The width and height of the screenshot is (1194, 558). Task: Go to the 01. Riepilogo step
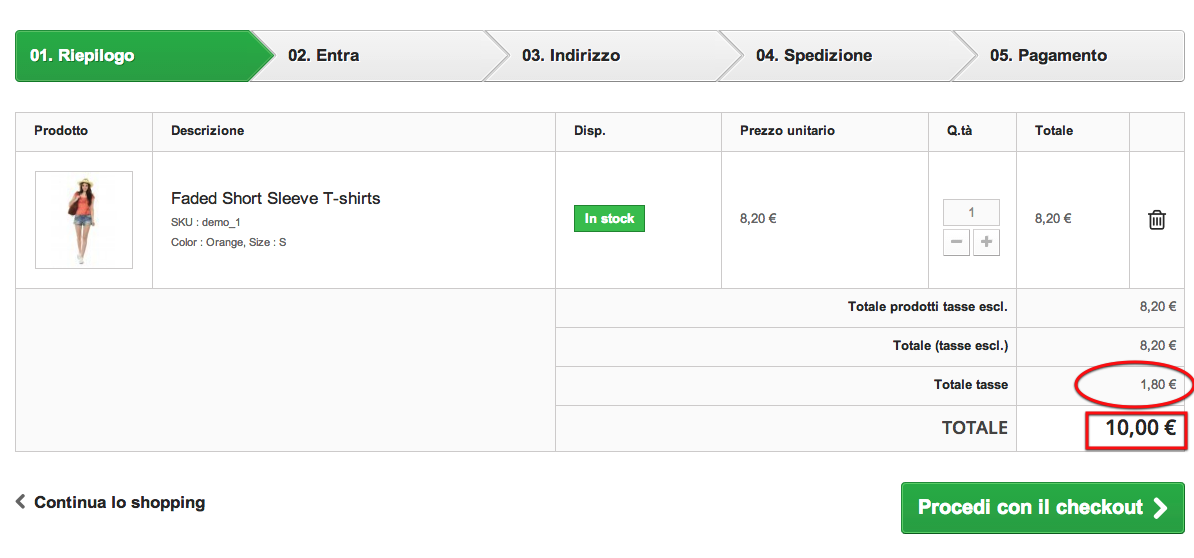(82, 56)
